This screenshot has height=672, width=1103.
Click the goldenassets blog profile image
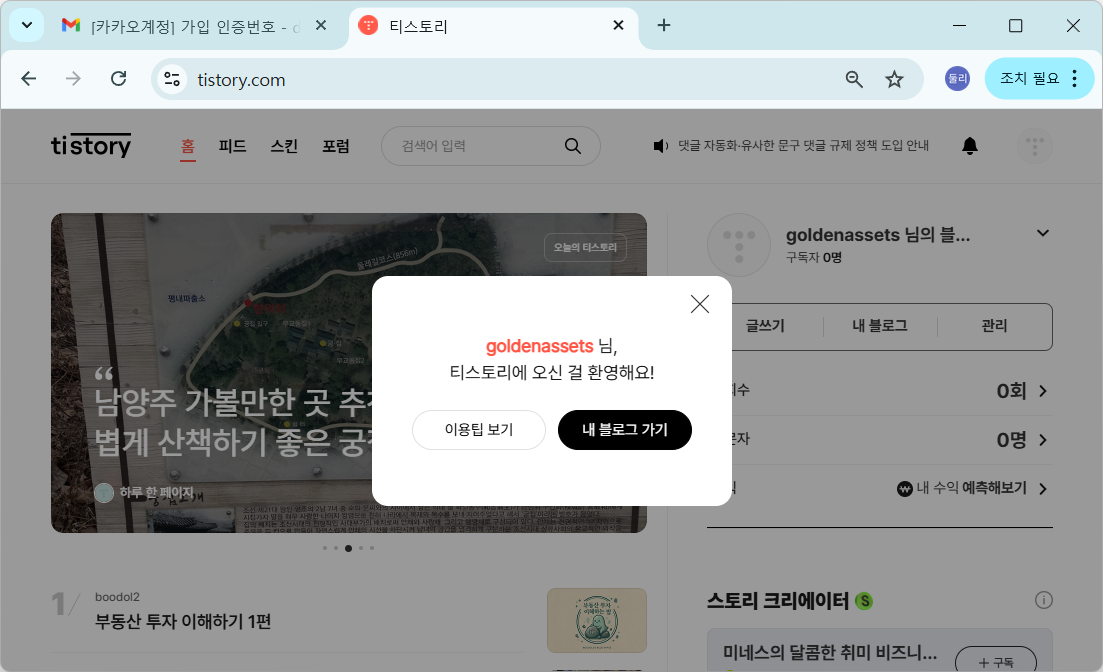tap(739, 245)
